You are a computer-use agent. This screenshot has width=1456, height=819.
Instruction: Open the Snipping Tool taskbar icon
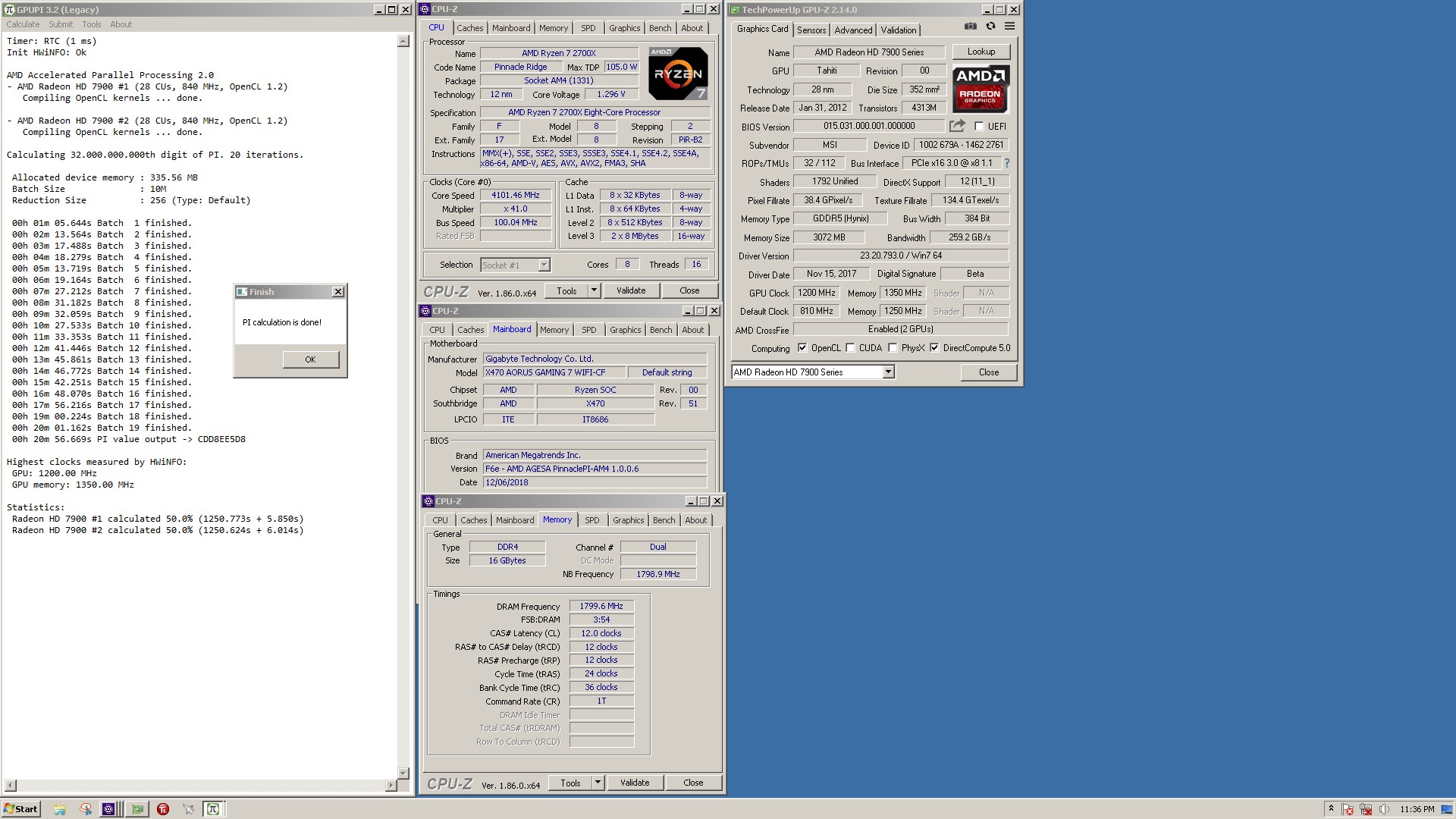[x=86, y=809]
